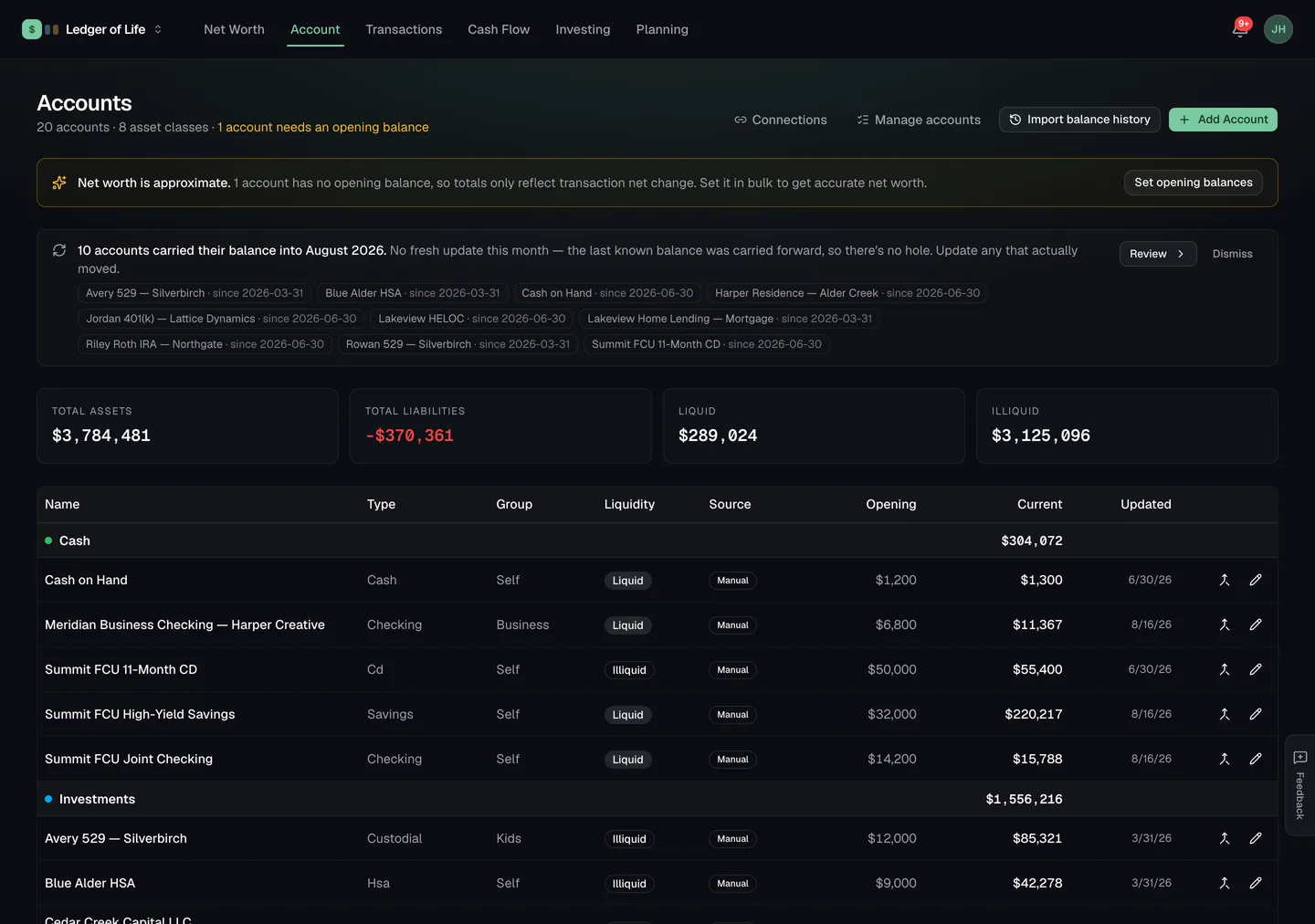
Task: Collapse the Cash group header
Action: coord(657,541)
